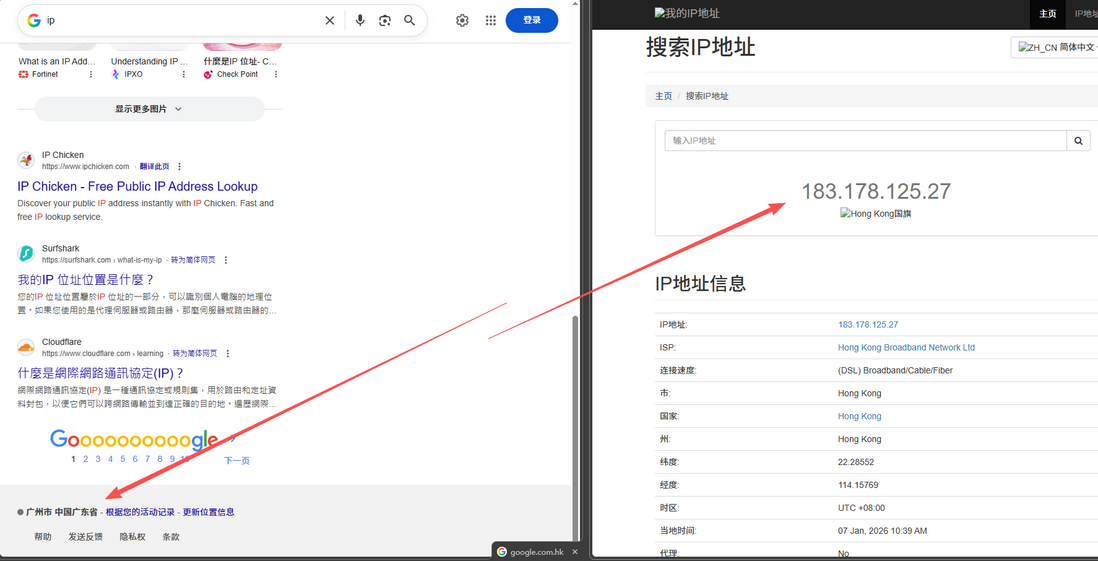The image size is (1098, 561).
Task: Click 主页 in the breadcrumb
Action: click(663, 96)
